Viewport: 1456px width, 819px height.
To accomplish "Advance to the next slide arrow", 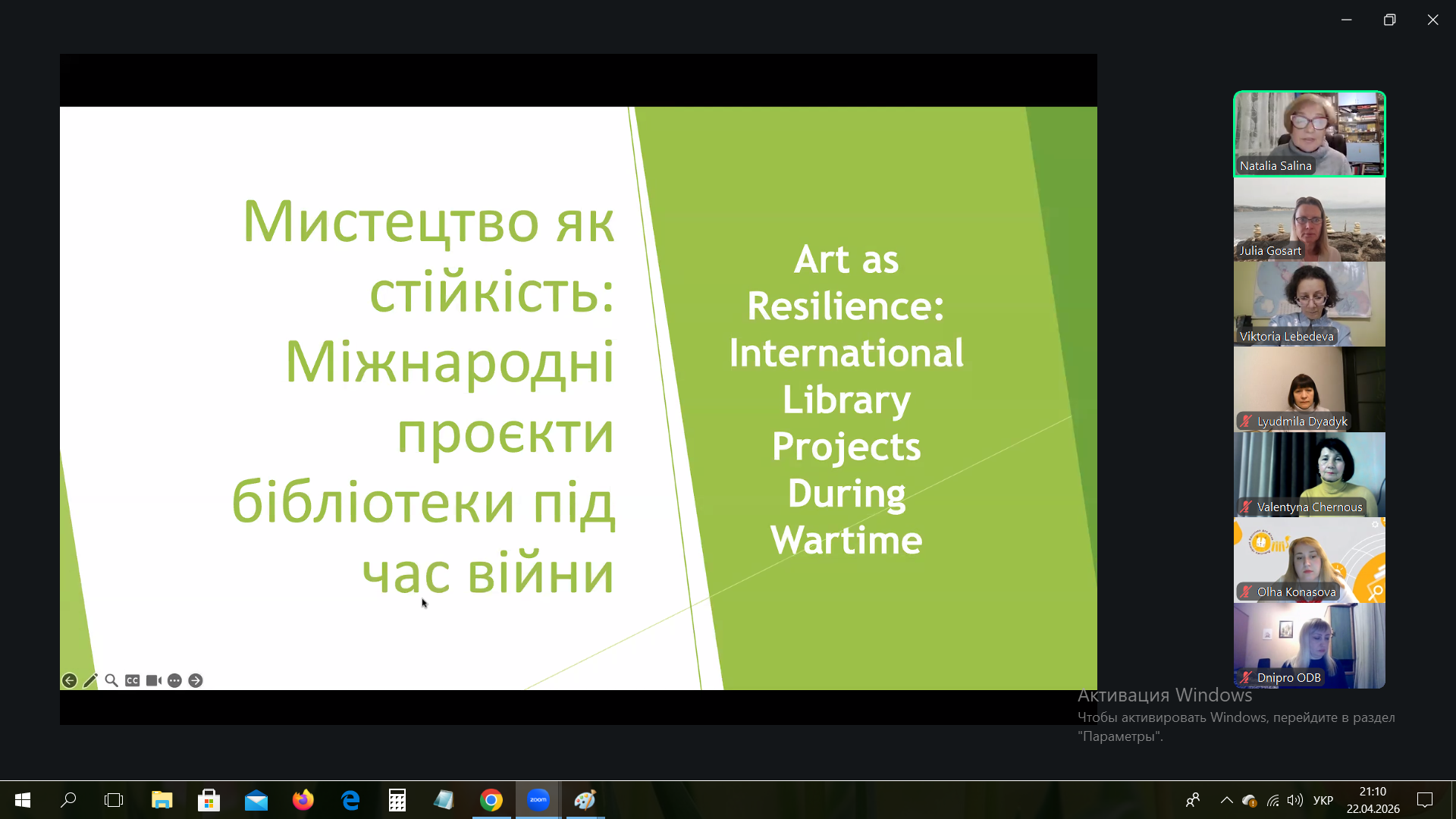I will (x=196, y=680).
